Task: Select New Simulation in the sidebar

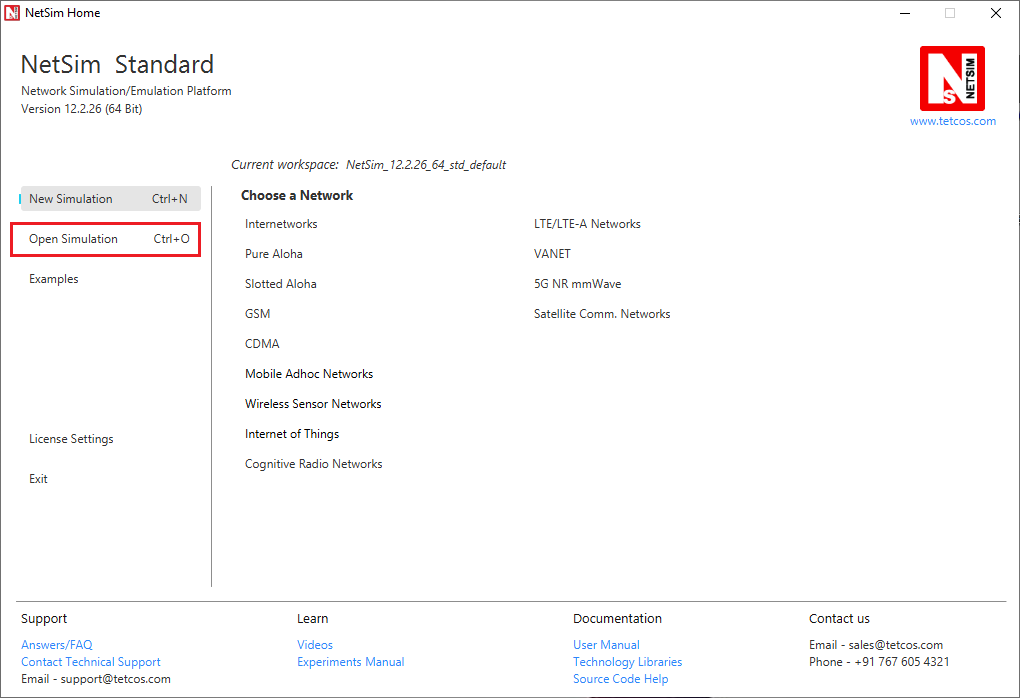Action: [111, 198]
